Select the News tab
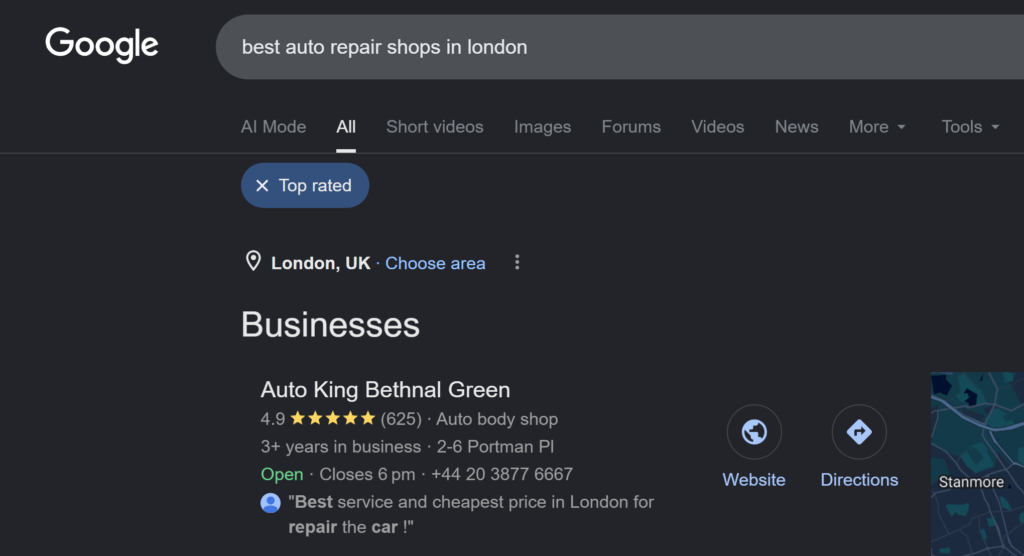Image resolution: width=1024 pixels, height=556 pixels. (796, 127)
